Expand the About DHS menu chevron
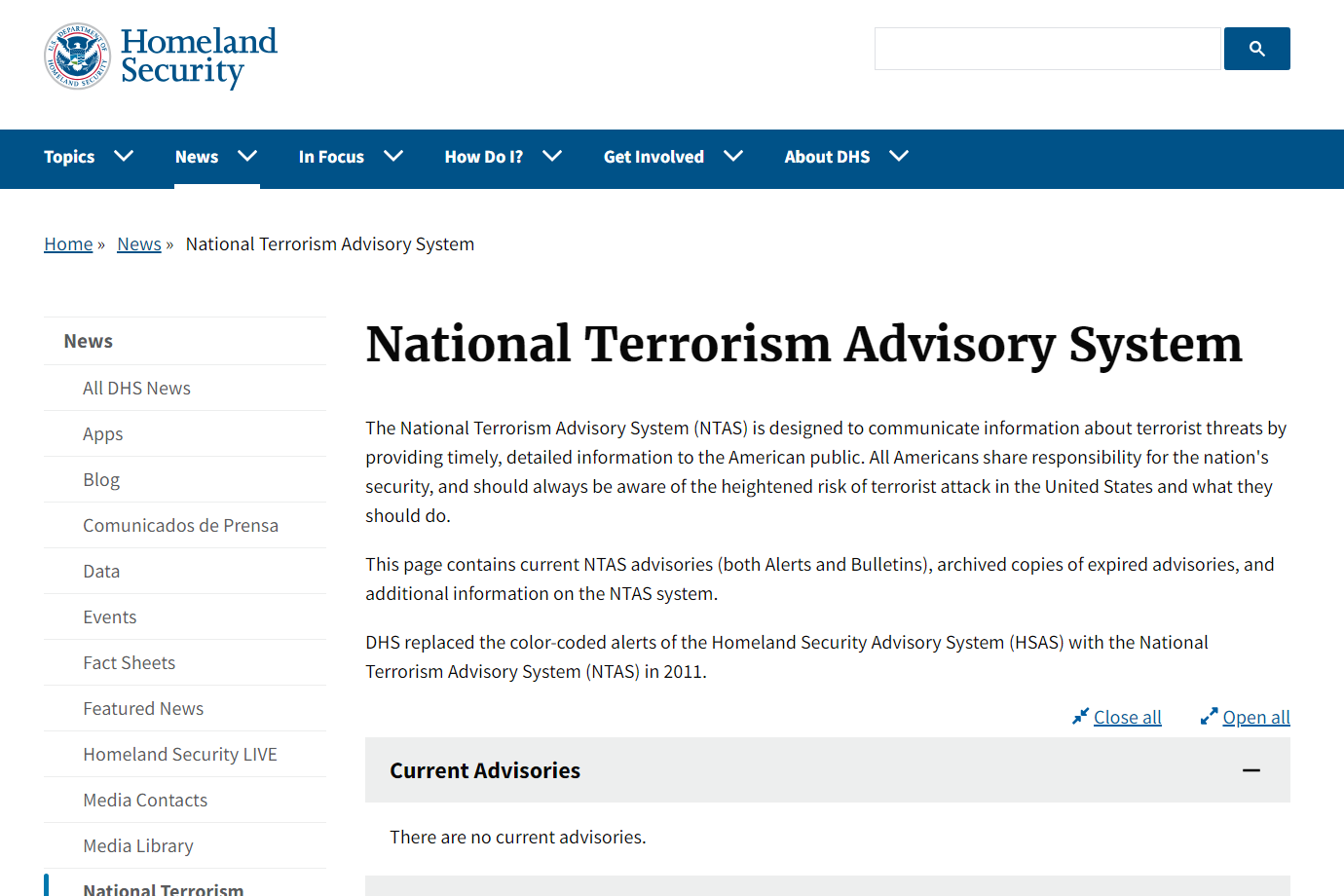This screenshot has height=896, width=1344. point(899,156)
